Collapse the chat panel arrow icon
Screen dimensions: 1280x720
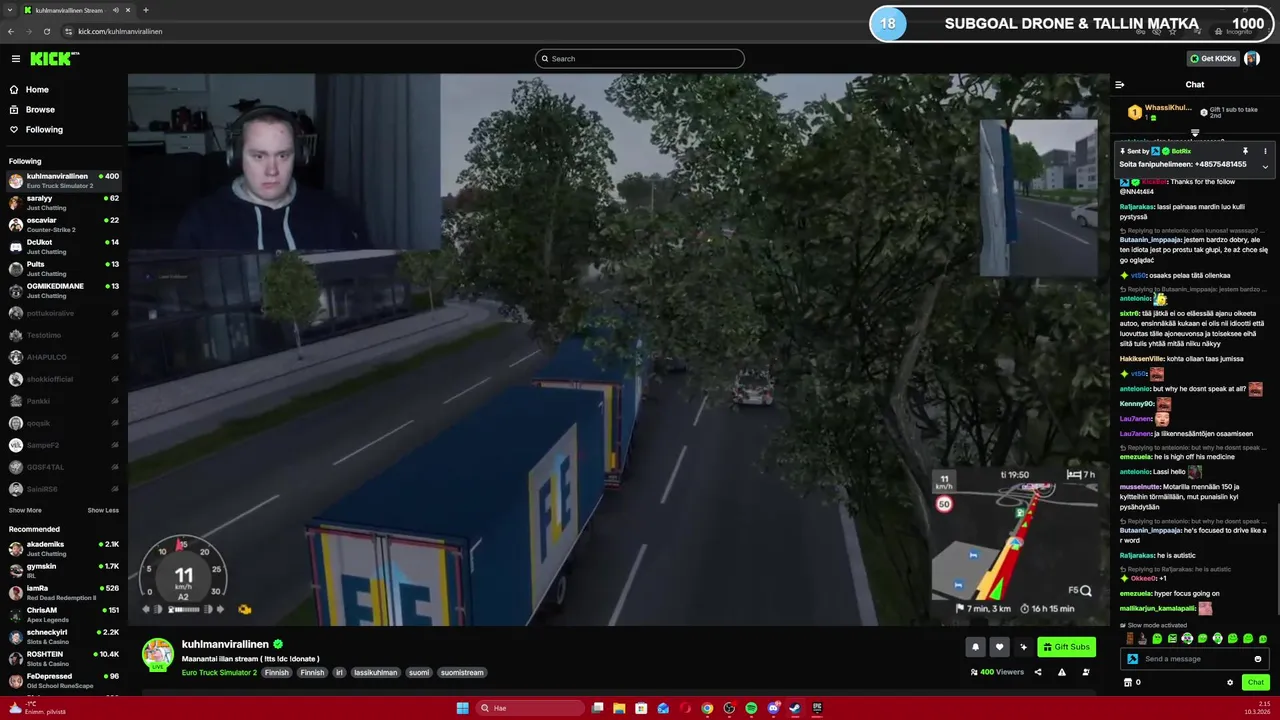(x=1119, y=85)
